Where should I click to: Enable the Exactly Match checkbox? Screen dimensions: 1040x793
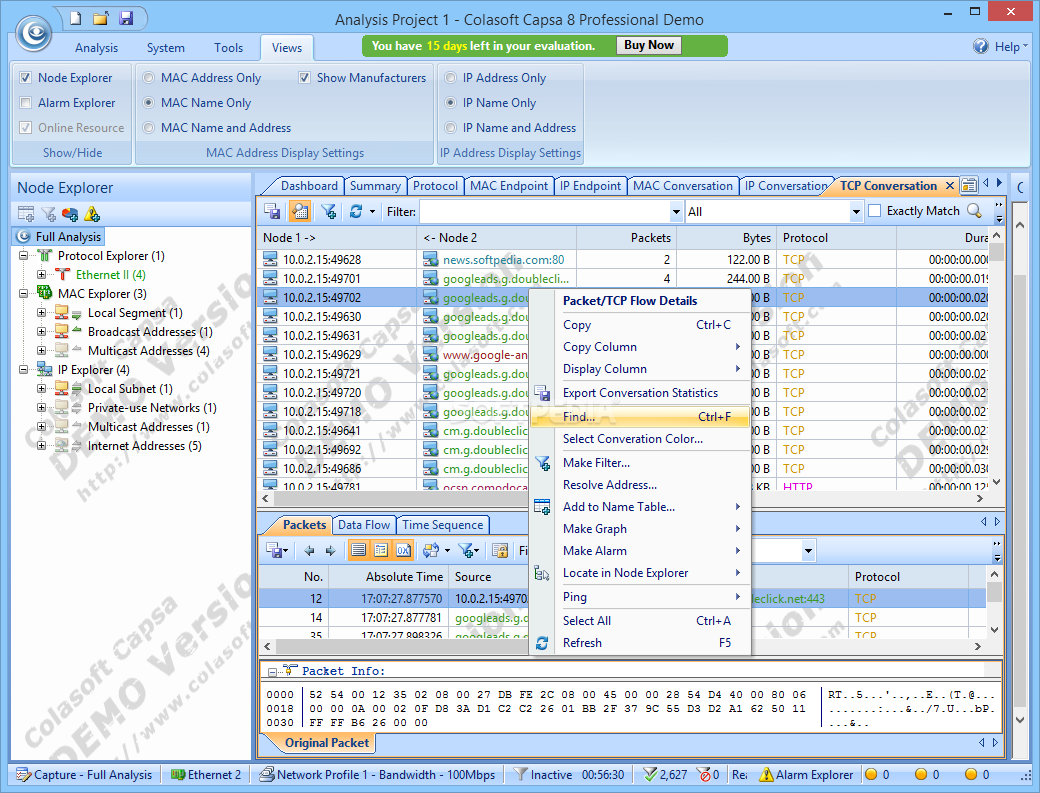click(875, 211)
